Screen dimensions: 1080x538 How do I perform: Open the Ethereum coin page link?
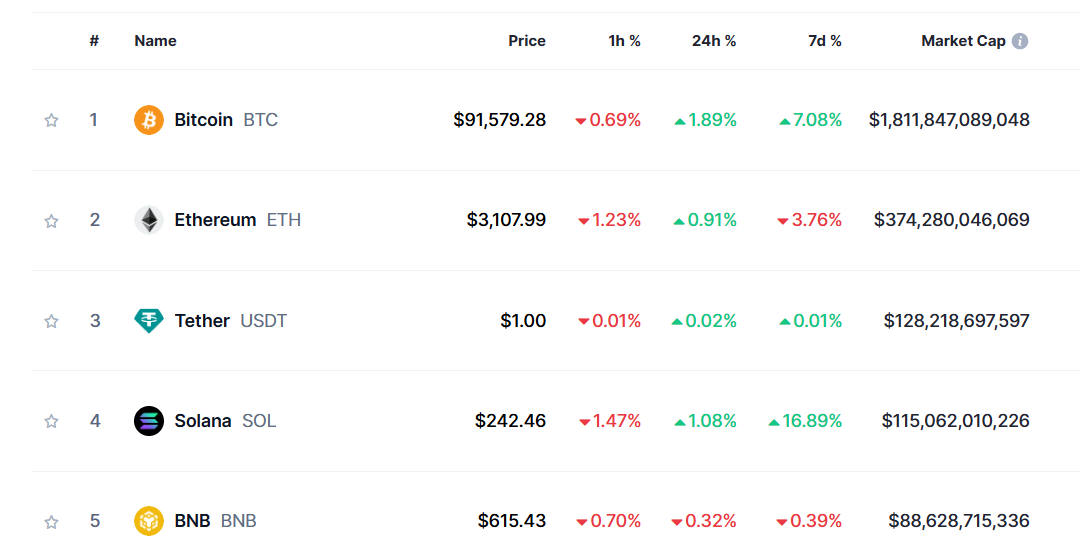pos(217,220)
